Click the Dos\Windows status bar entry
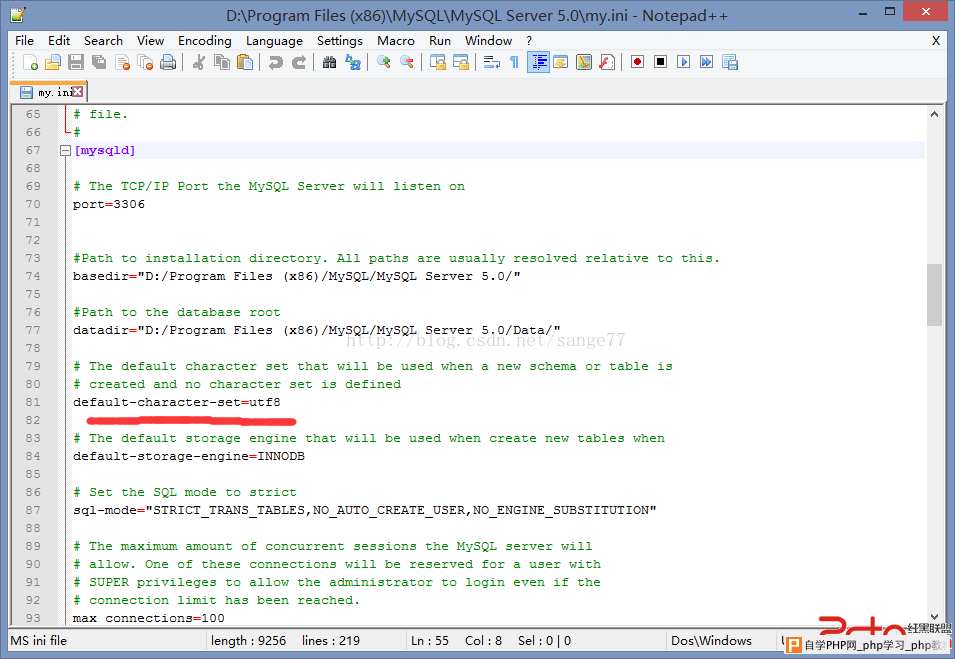This screenshot has height=659, width=955. coord(711,641)
